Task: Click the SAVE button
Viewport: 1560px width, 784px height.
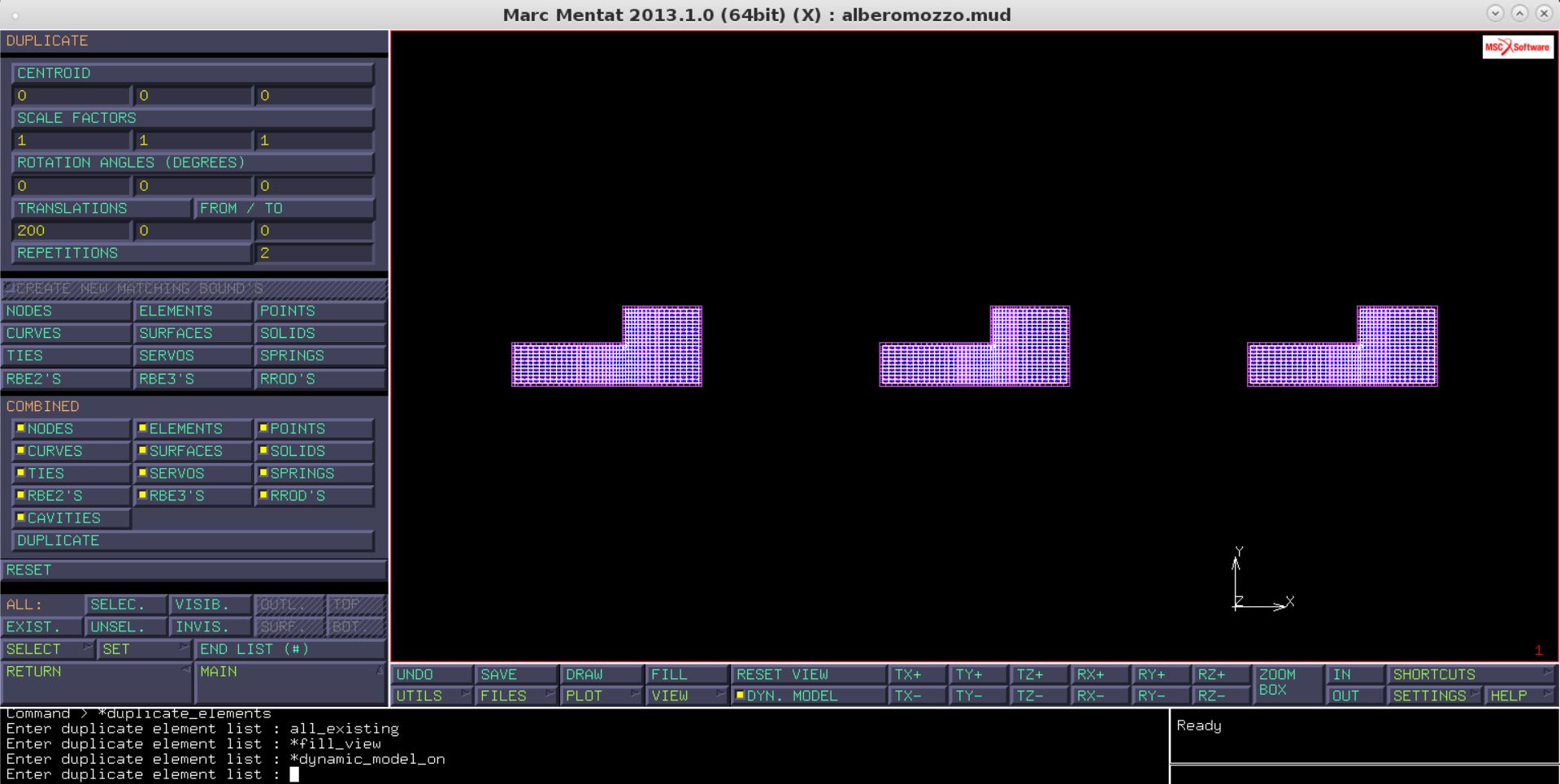Action: point(516,674)
